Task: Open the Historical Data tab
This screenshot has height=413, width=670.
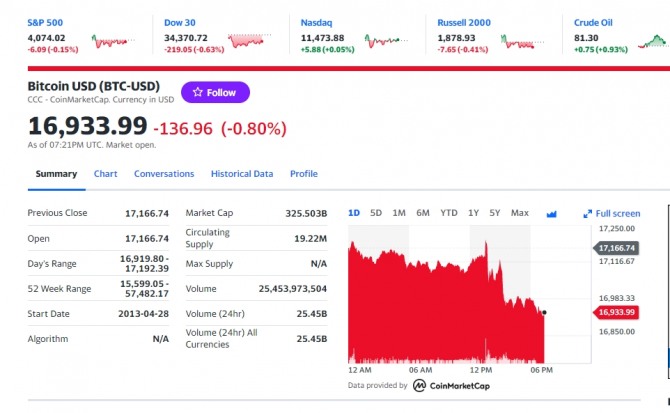Action: coord(242,174)
